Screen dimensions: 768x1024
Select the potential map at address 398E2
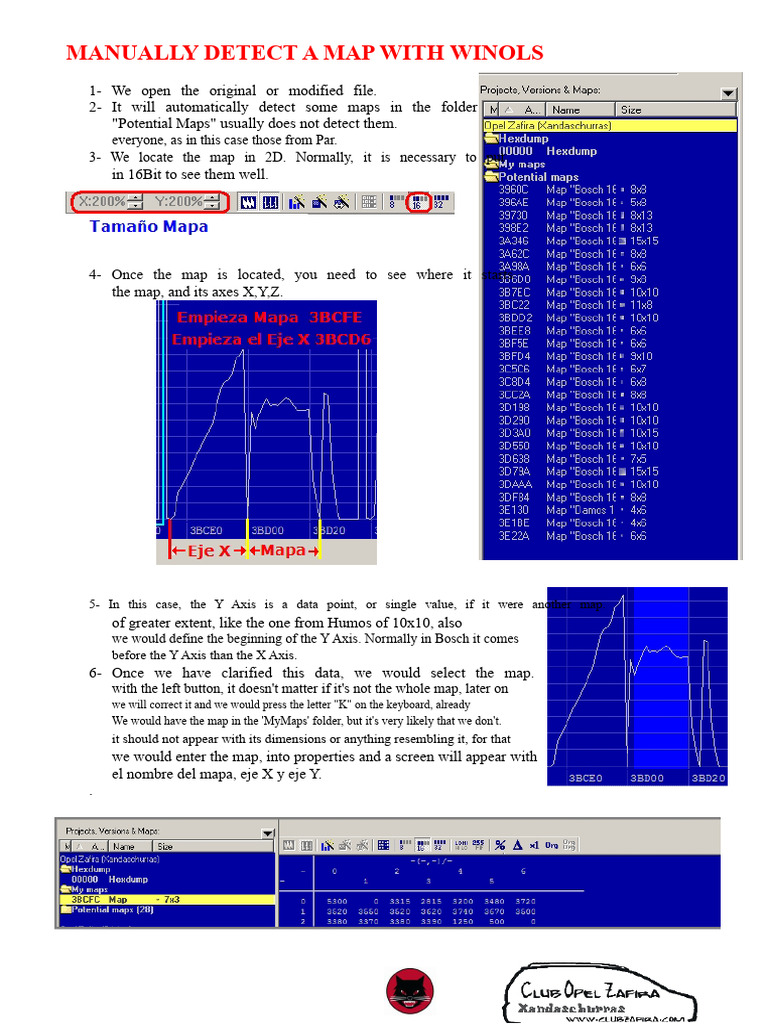click(575, 228)
